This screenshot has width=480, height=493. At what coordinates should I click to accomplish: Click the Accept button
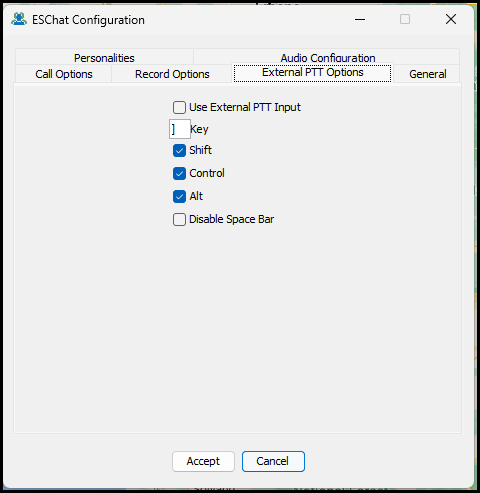[203, 461]
